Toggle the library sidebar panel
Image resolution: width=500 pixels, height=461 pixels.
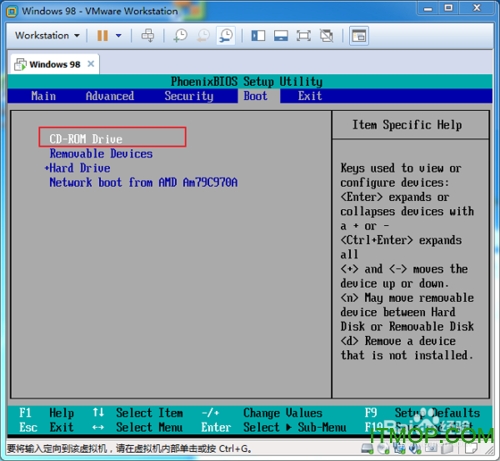tap(258, 36)
